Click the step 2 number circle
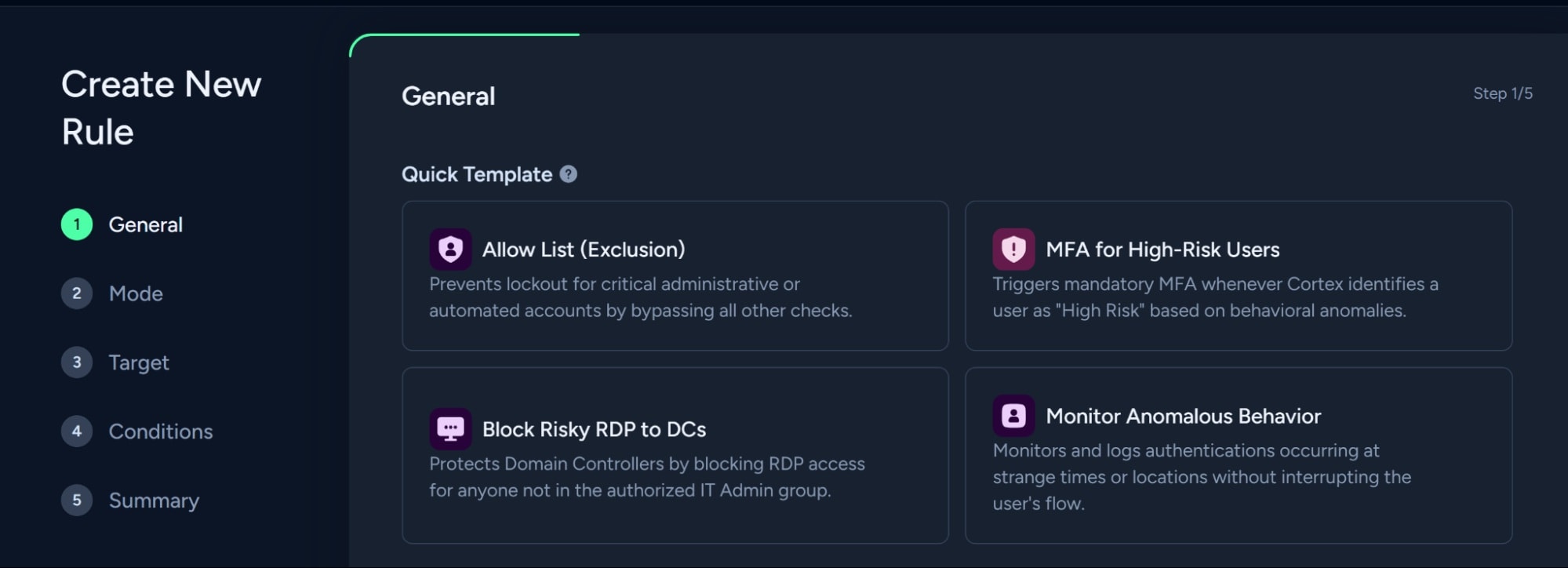The width and height of the screenshot is (1568, 568). 77,293
